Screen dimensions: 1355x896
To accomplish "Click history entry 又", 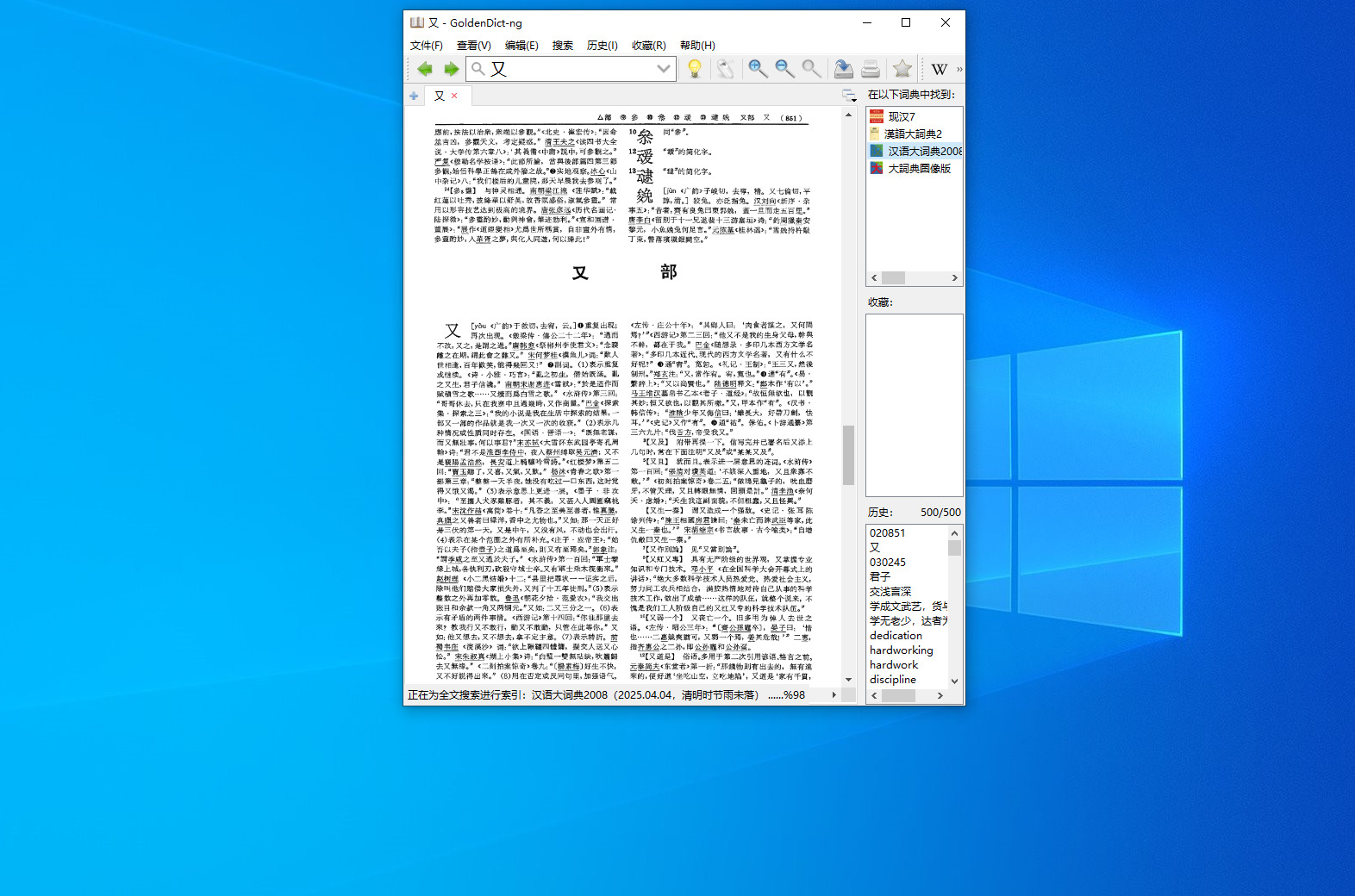I will pos(875,547).
